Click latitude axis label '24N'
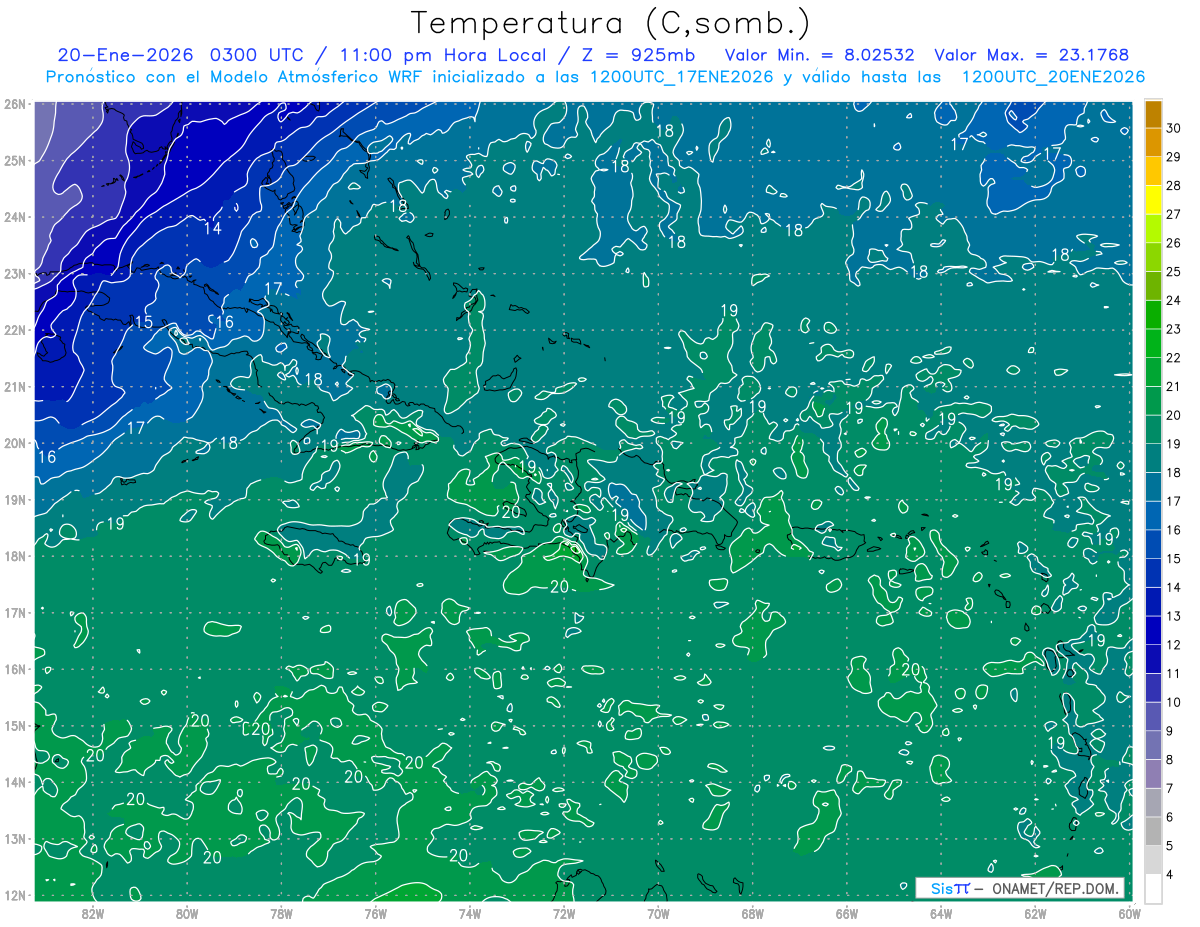The image size is (1200, 927). [14, 217]
